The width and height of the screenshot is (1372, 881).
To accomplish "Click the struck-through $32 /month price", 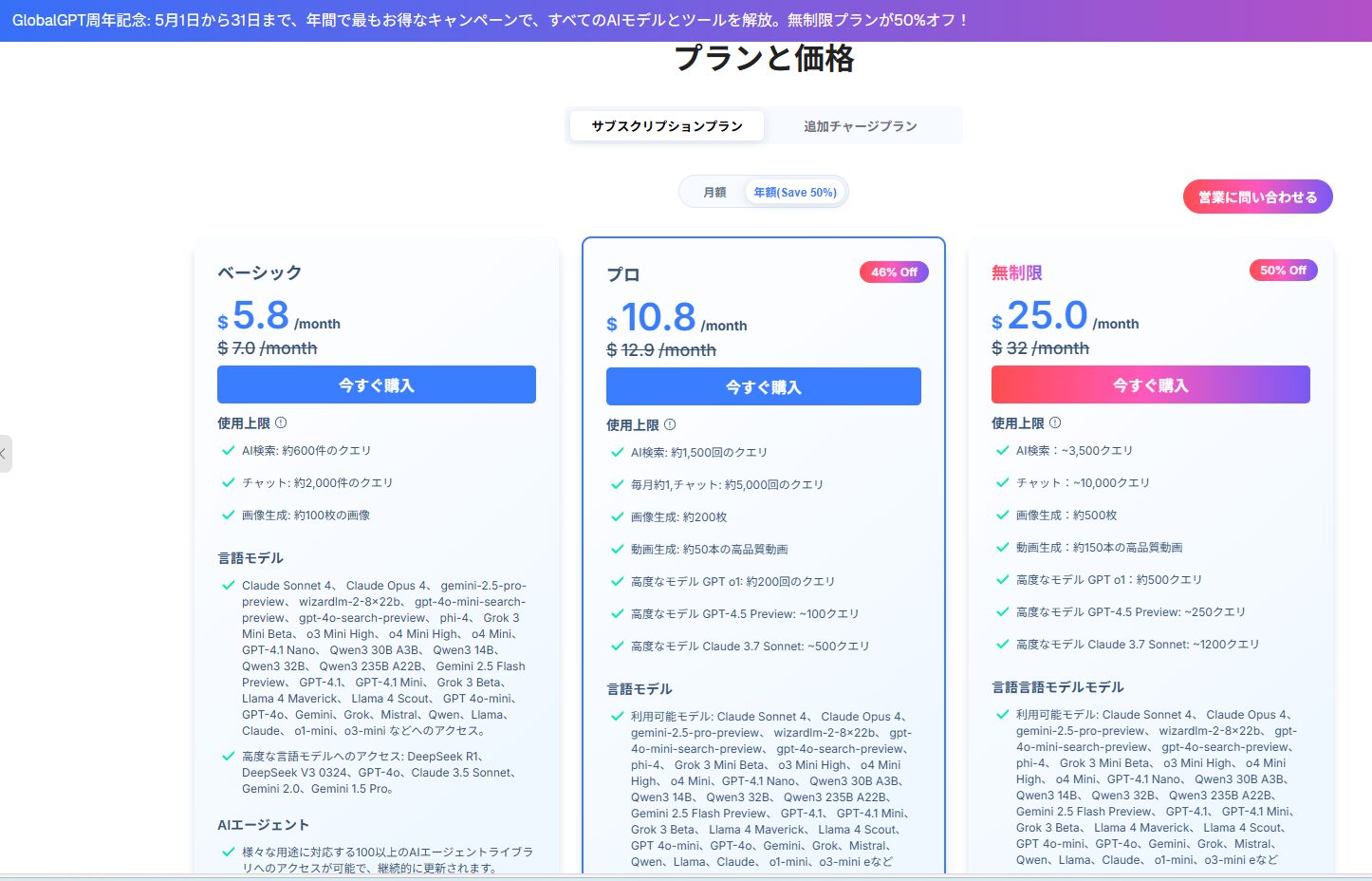I will (1041, 348).
